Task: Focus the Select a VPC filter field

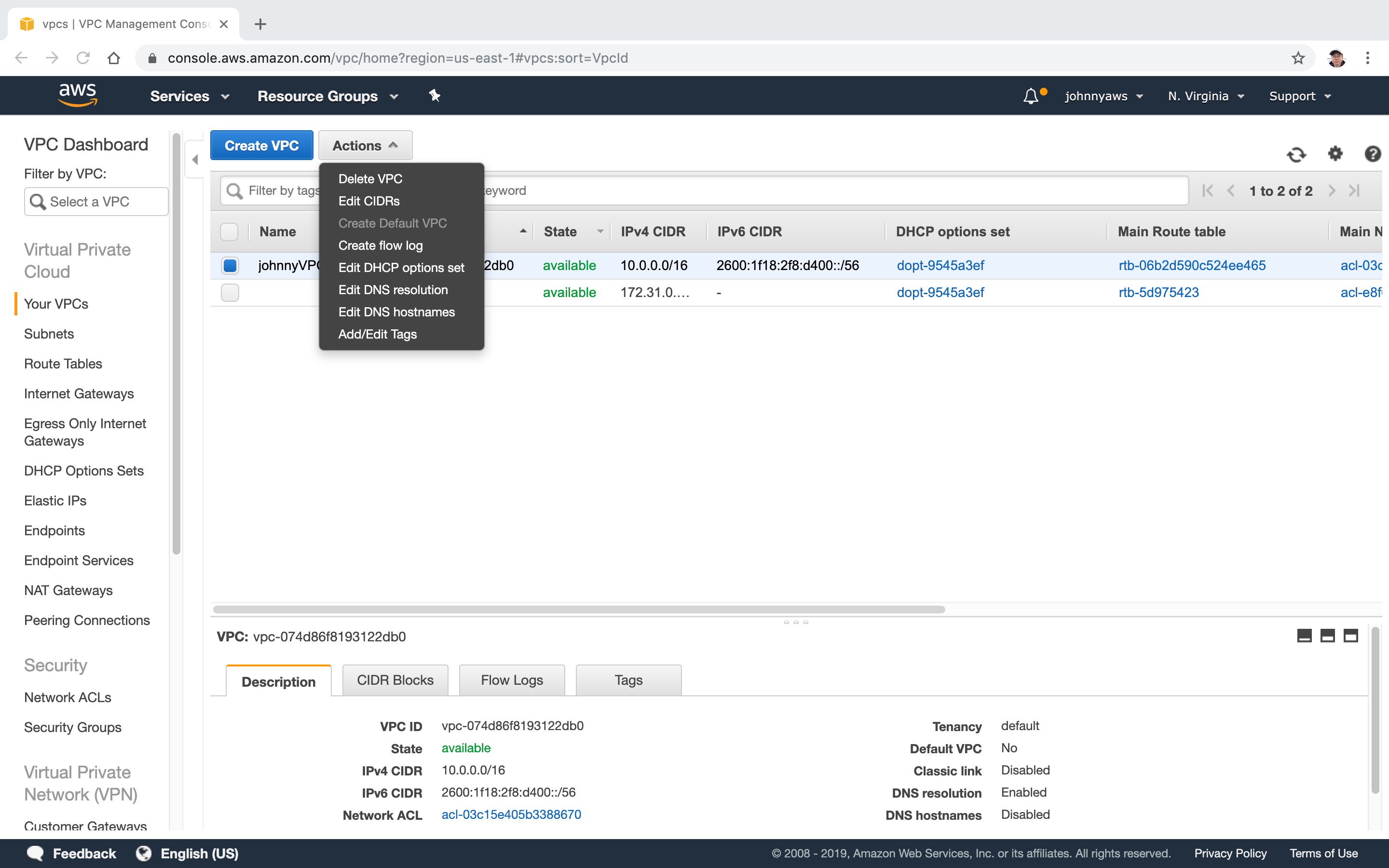Action: [96, 202]
